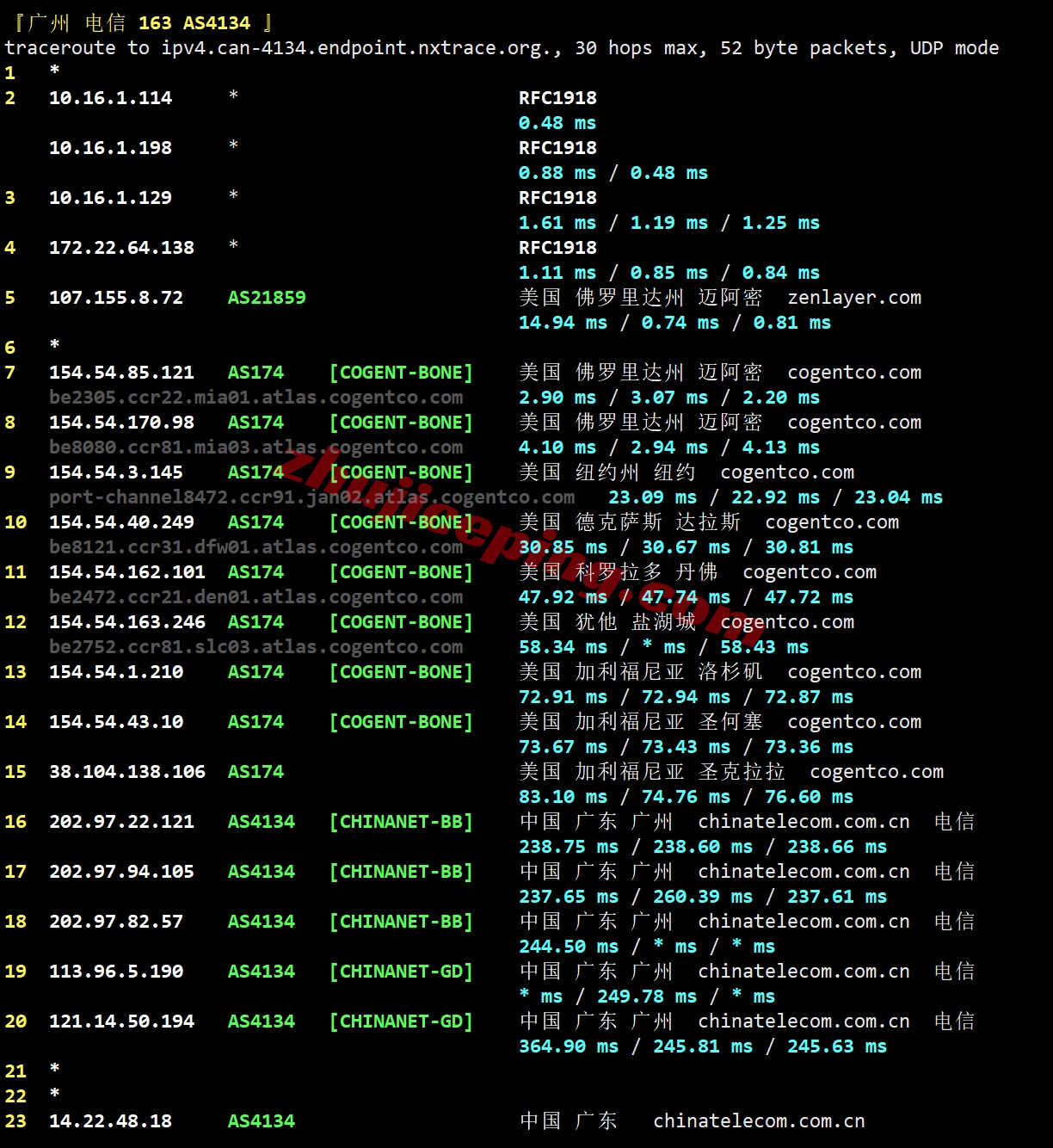1053x1148 pixels.
Task: Select IP address 107.155.8.72
Action: pos(116,298)
